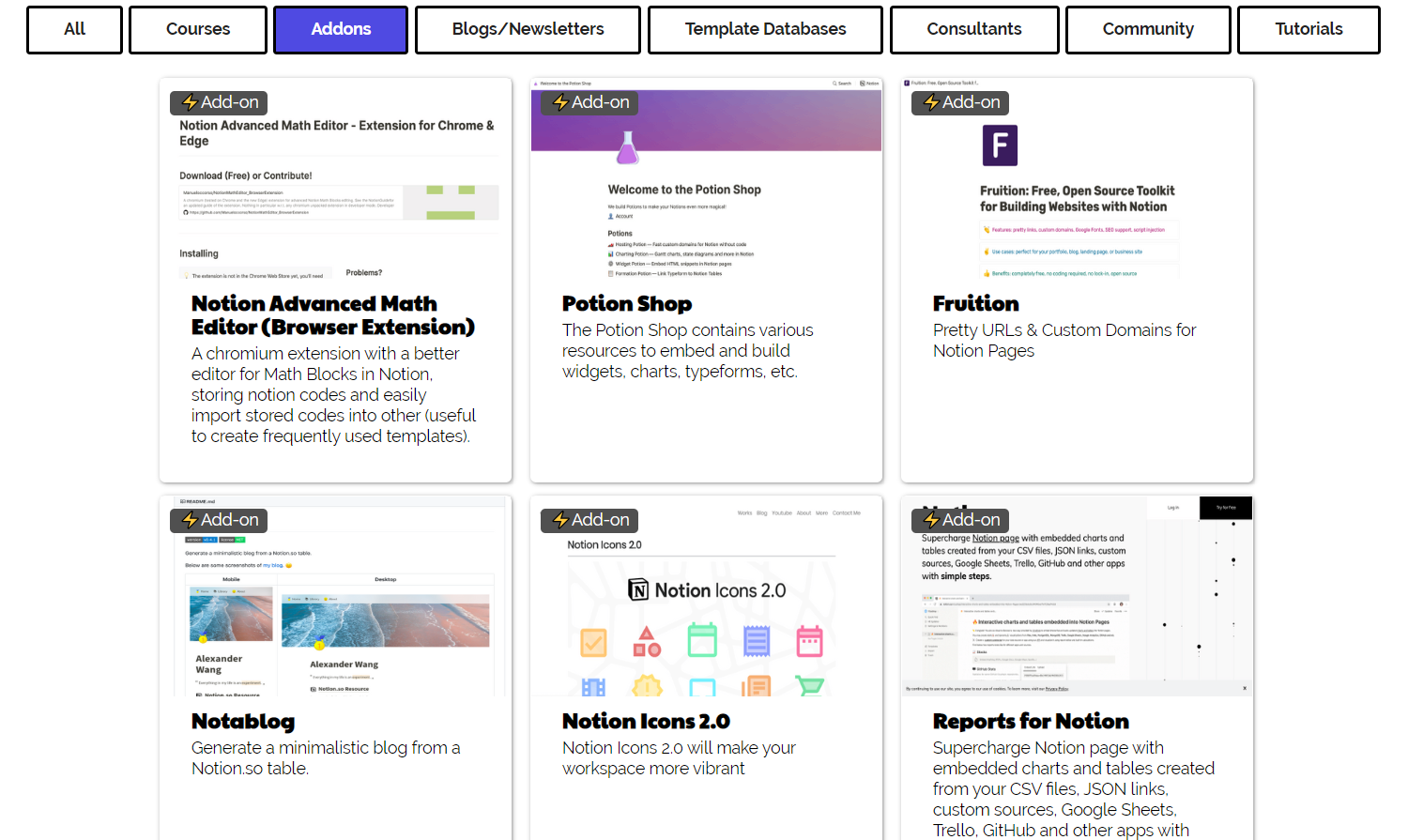Image resolution: width=1408 pixels, height=840 pixels.
Task: Click 'Download (Free) or Contribute!' text in preview
Action: click(246, 176)
